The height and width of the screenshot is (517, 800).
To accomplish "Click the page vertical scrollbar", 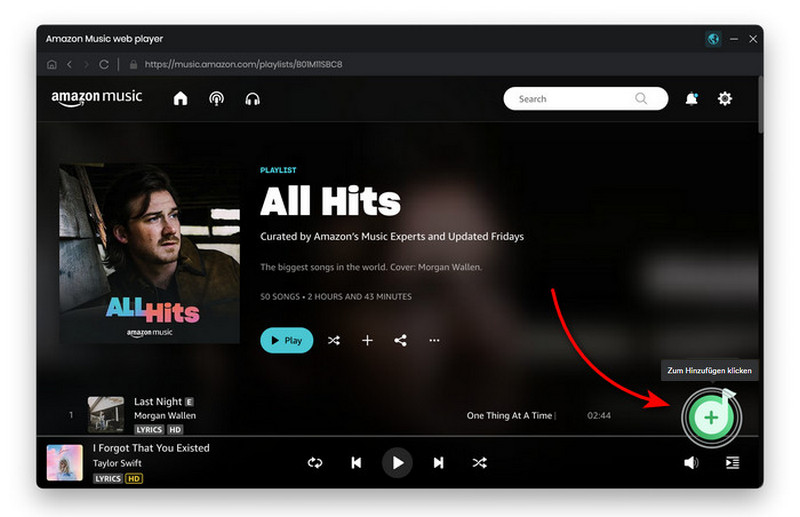I will pyautogui.click(x=760, y=105).
